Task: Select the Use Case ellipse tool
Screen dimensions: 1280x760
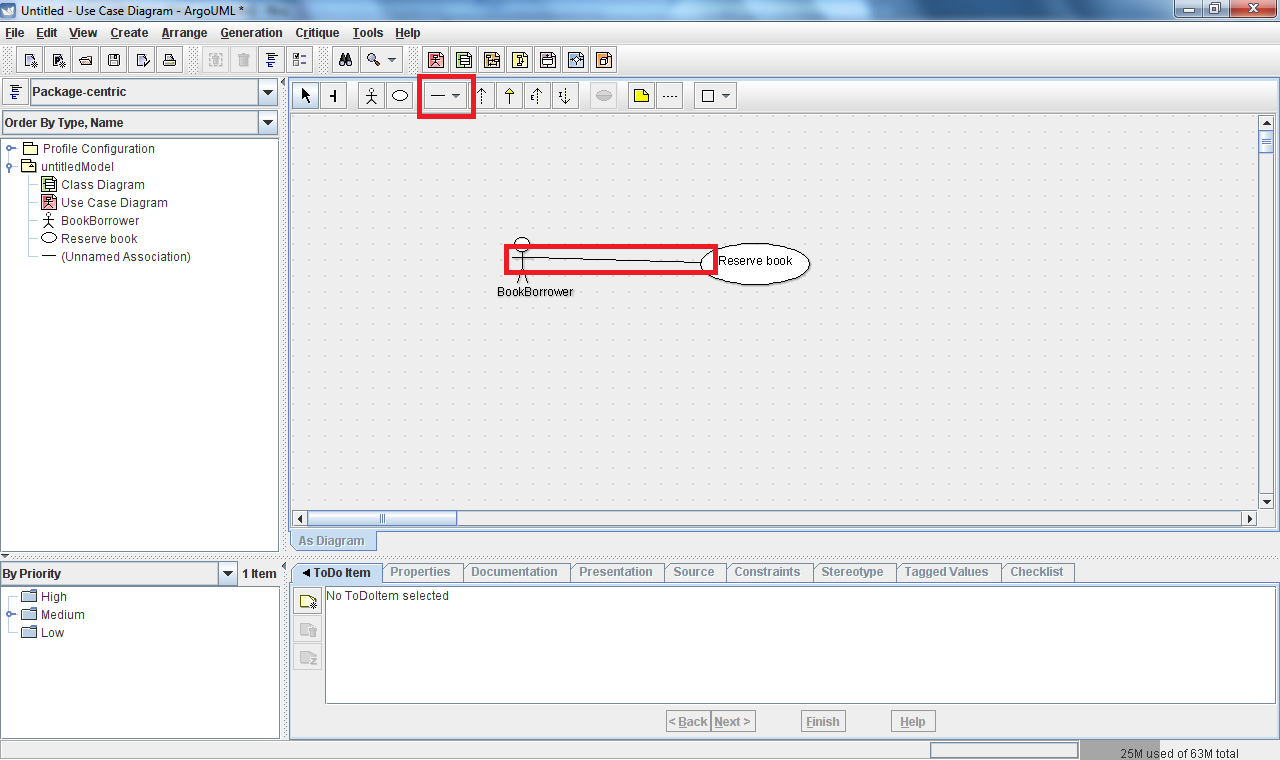Action: pos(399,96)
